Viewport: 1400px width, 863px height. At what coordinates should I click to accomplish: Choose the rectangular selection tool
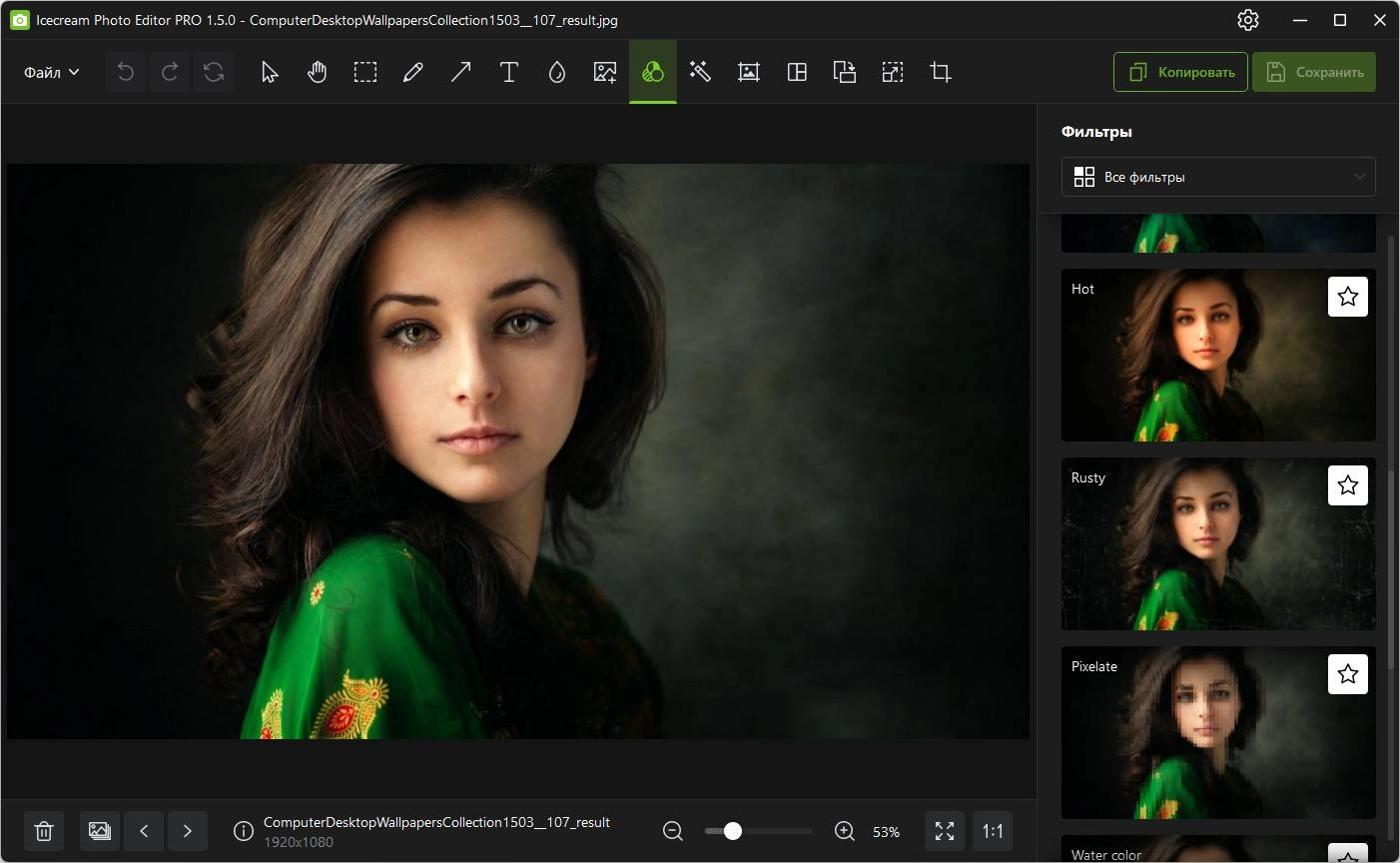point(365,72)
